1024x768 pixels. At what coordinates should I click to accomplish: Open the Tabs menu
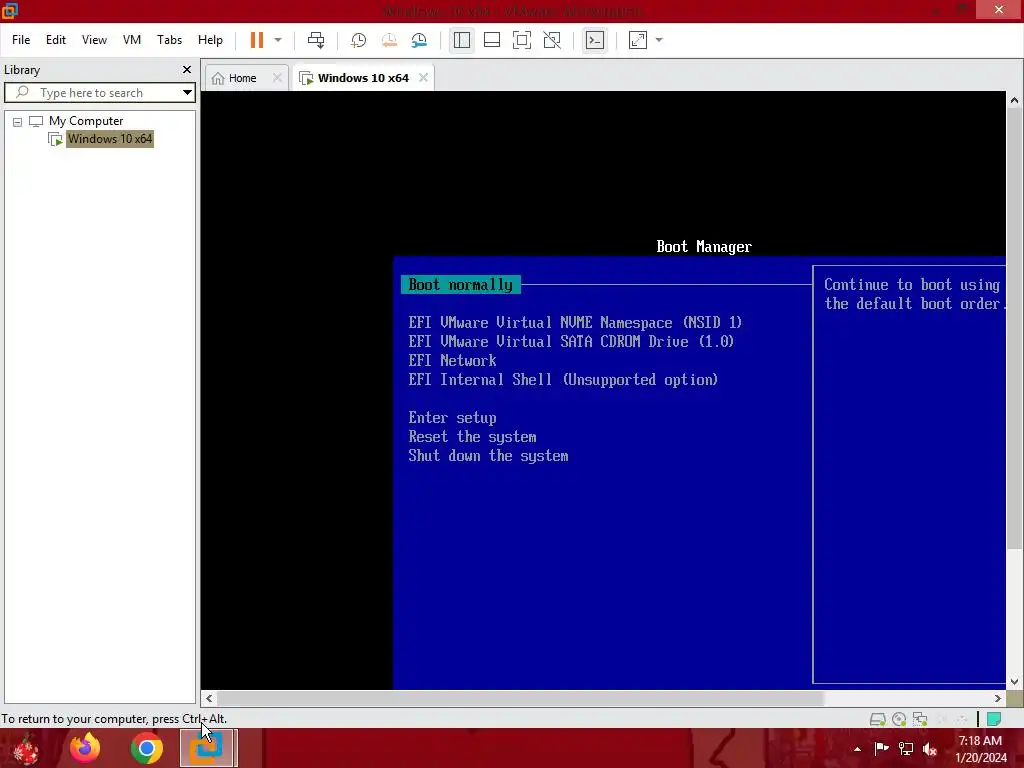tap(169, 40)
